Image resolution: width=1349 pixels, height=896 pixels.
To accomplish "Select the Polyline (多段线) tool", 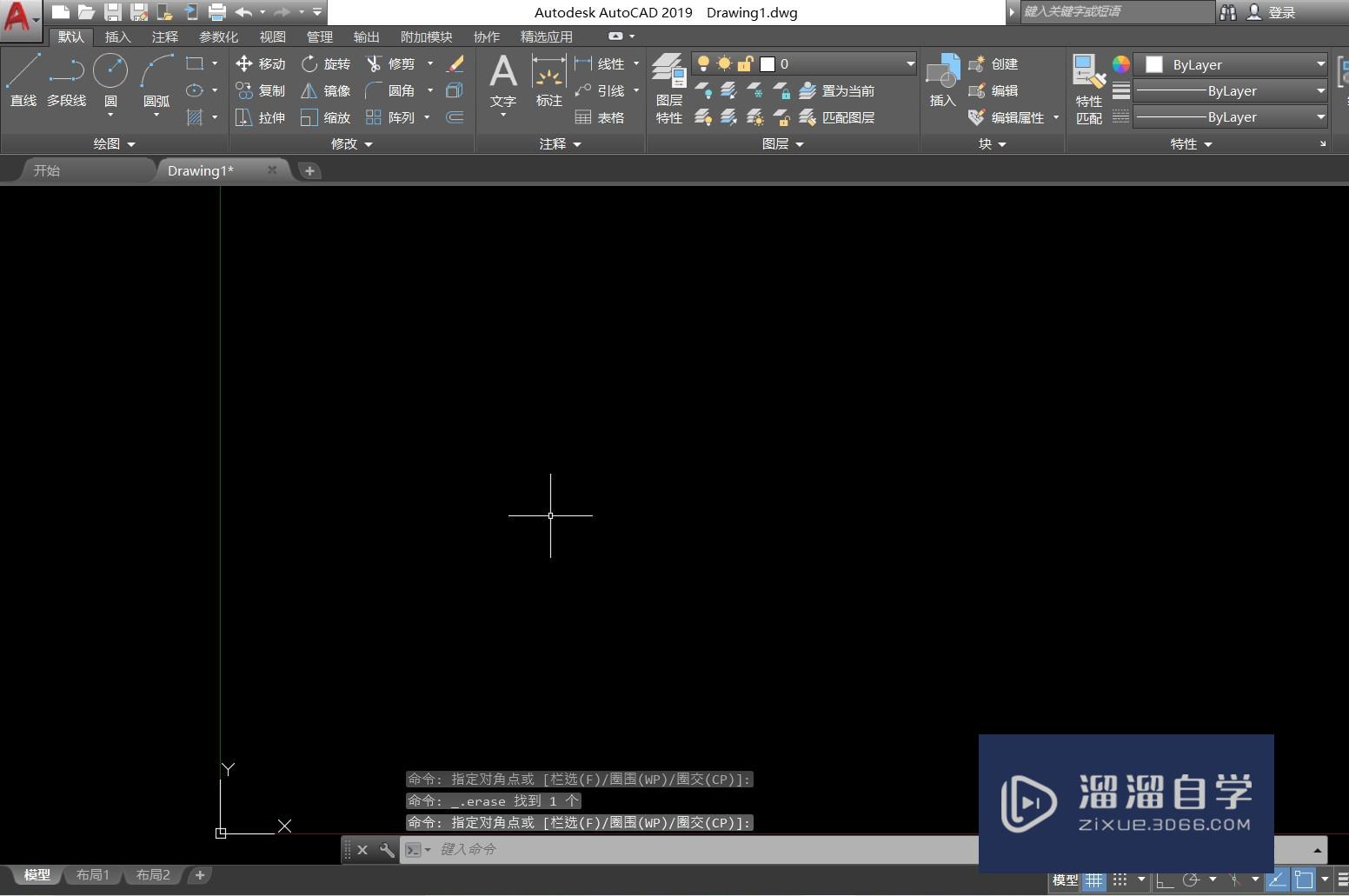I will click(66, 72).
